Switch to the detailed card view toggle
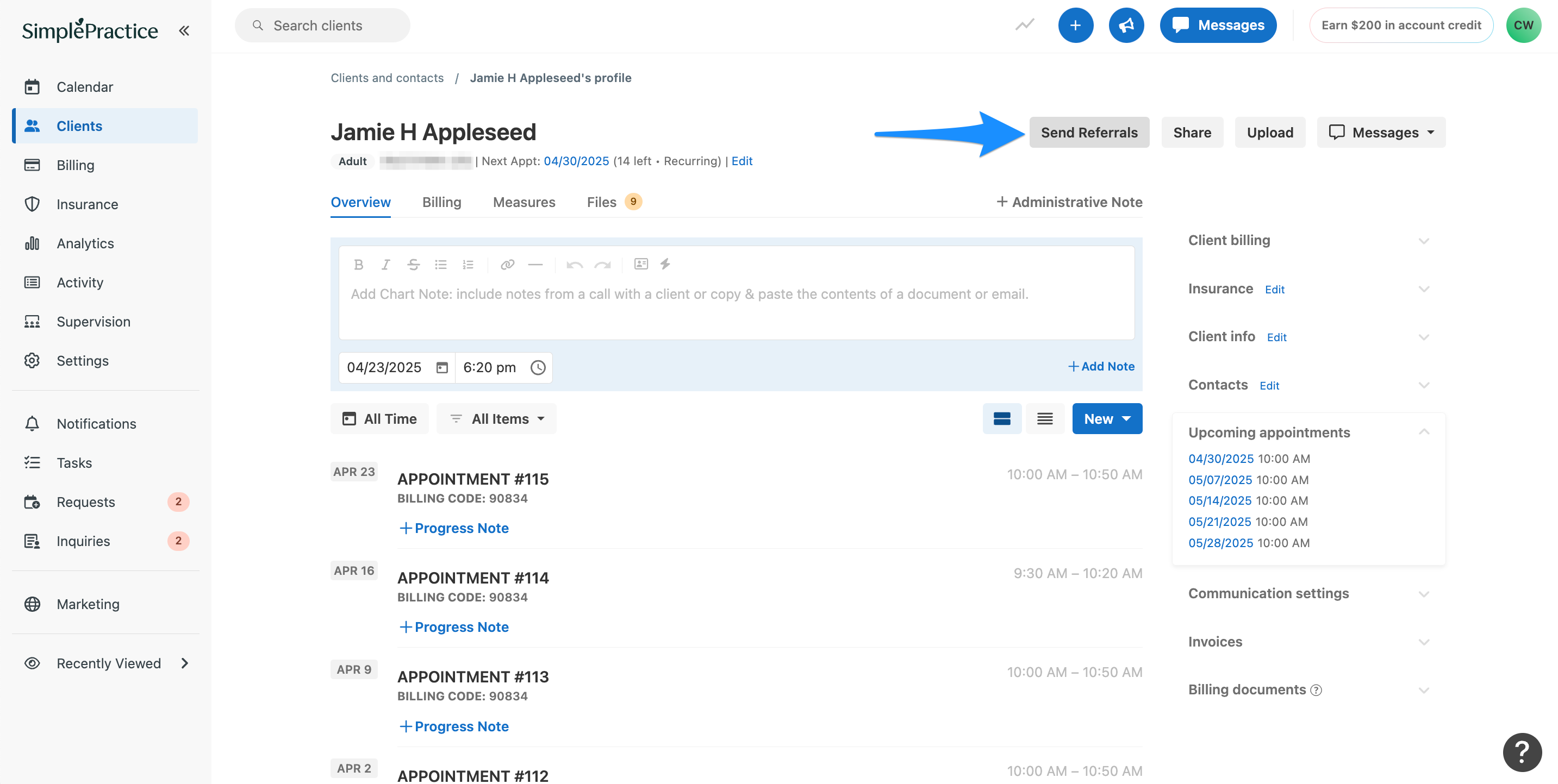Viewport: 1558px width, 784px height. click(1002, 418)
